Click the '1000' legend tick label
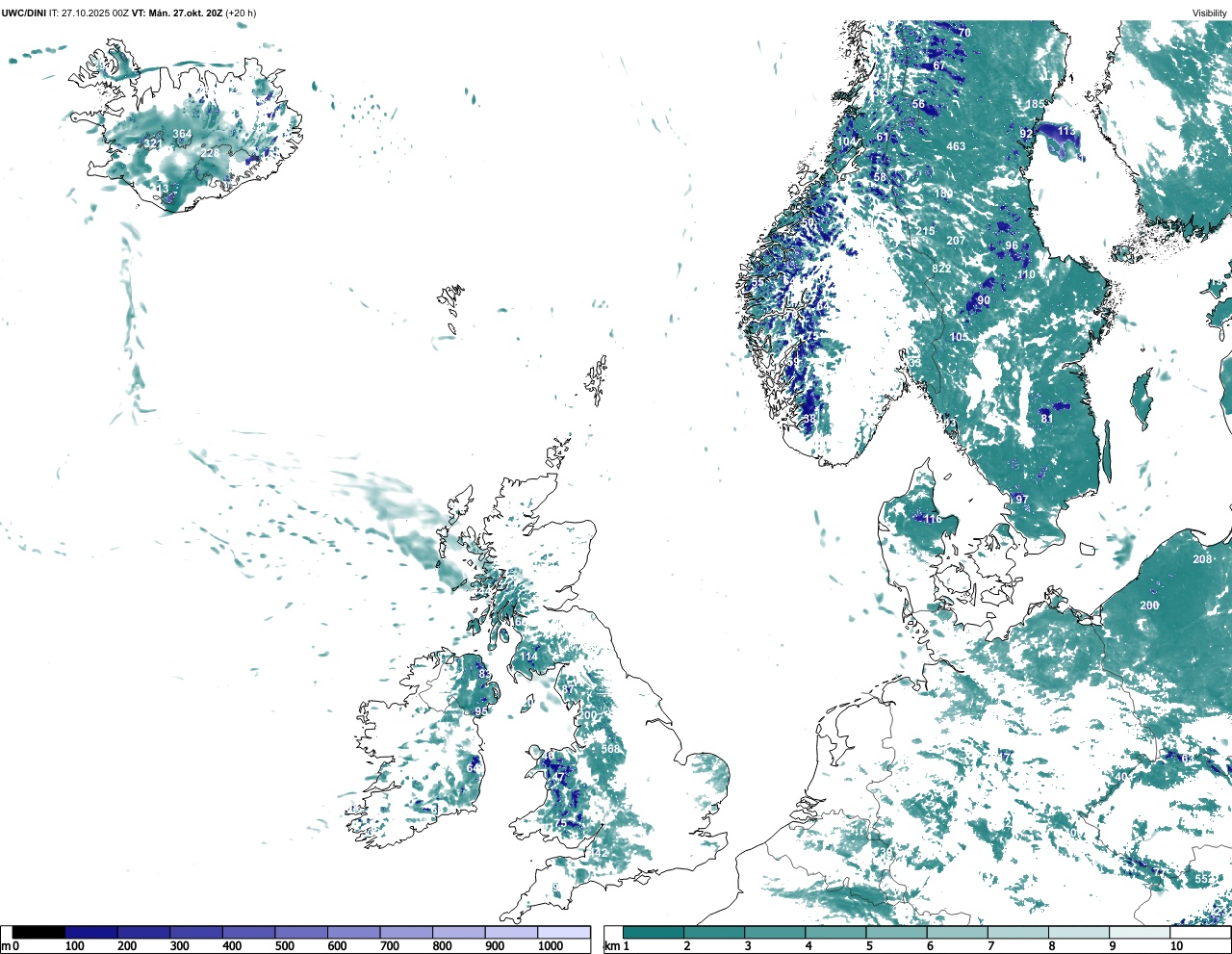 point(551,946)
